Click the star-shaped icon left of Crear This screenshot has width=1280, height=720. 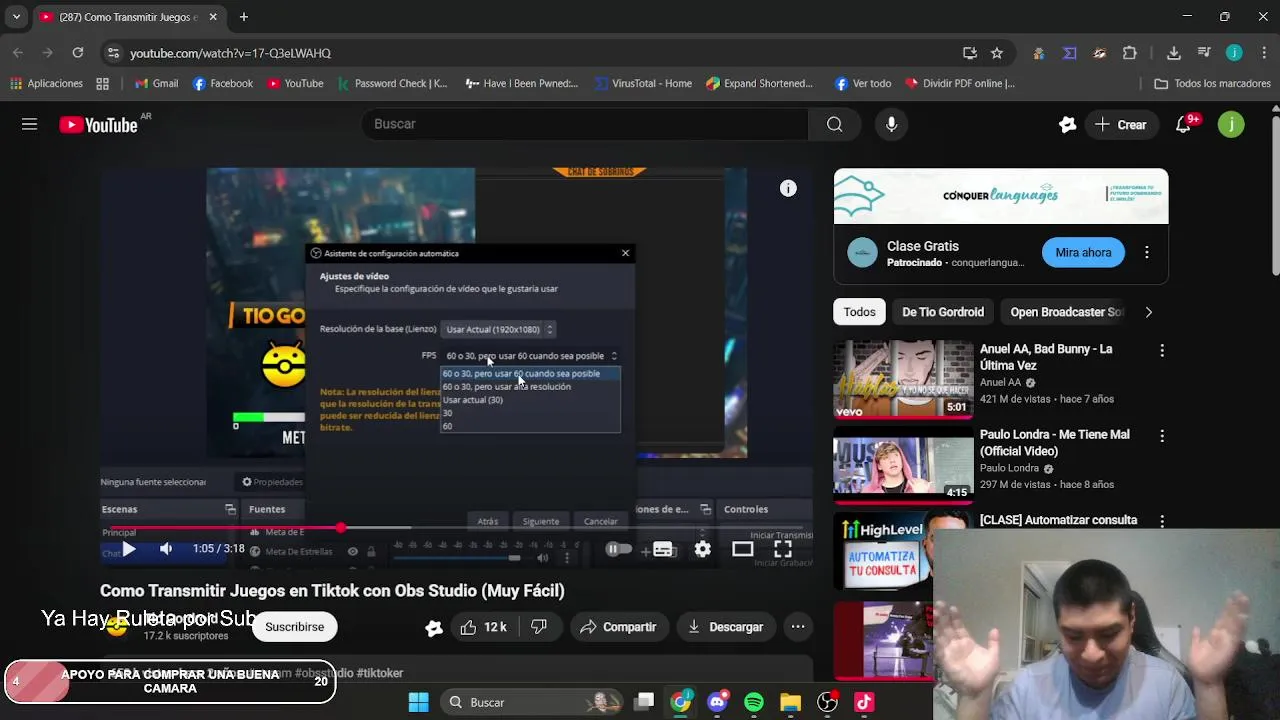click(x=1067, y=124)
